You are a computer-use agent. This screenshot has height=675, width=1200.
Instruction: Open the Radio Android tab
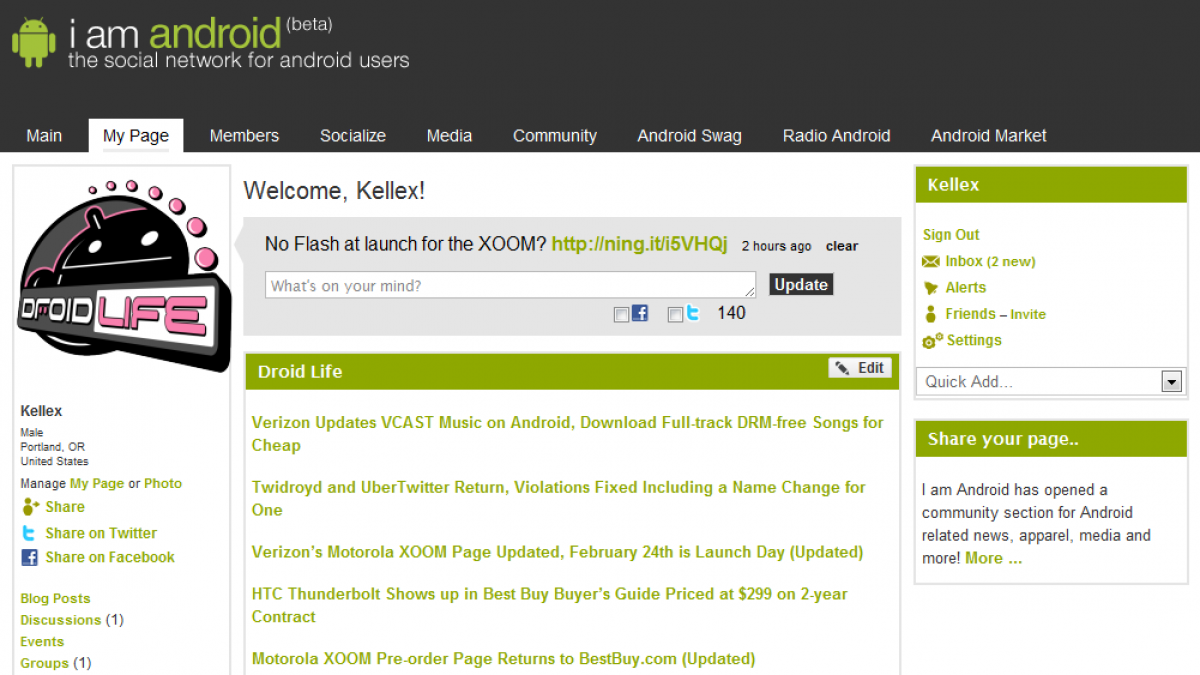(836, 136)
